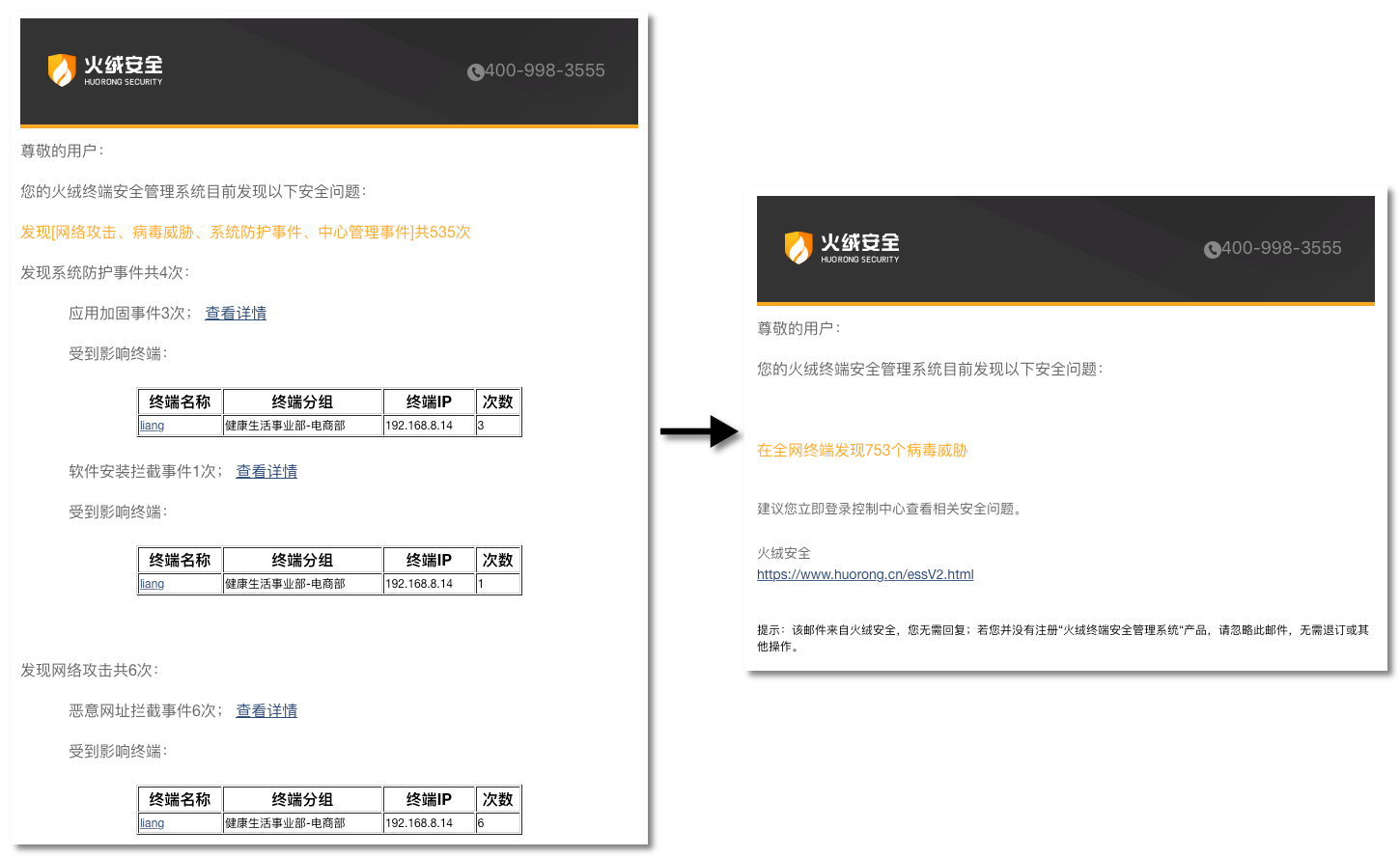
Task: Open 查看详情 link for 应用加固事件3次
Action: pos(236,313)
